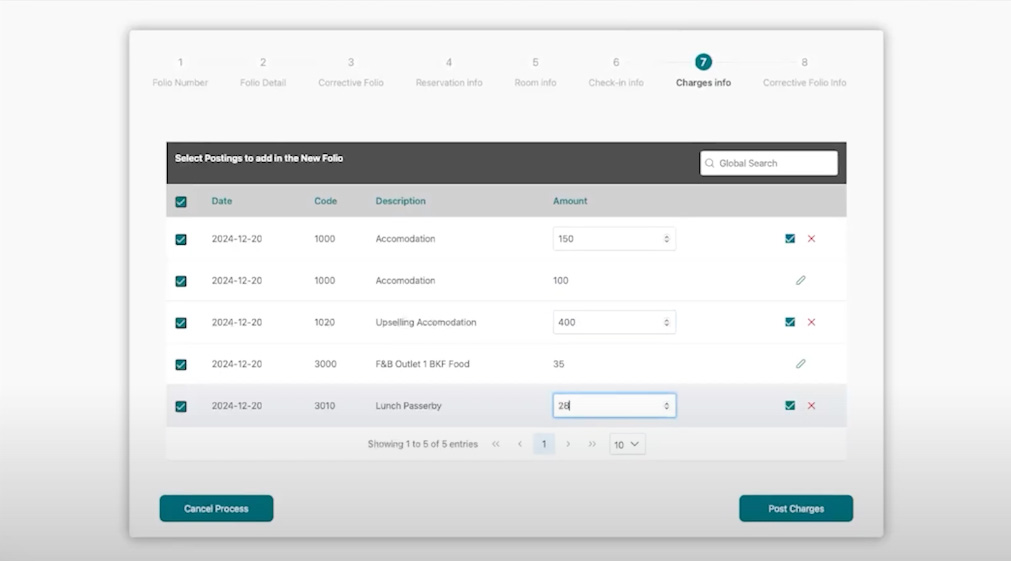
Task: Cancel edit on Accomodation 150 row
Action: pyautogui.click(x=811, y=239)
